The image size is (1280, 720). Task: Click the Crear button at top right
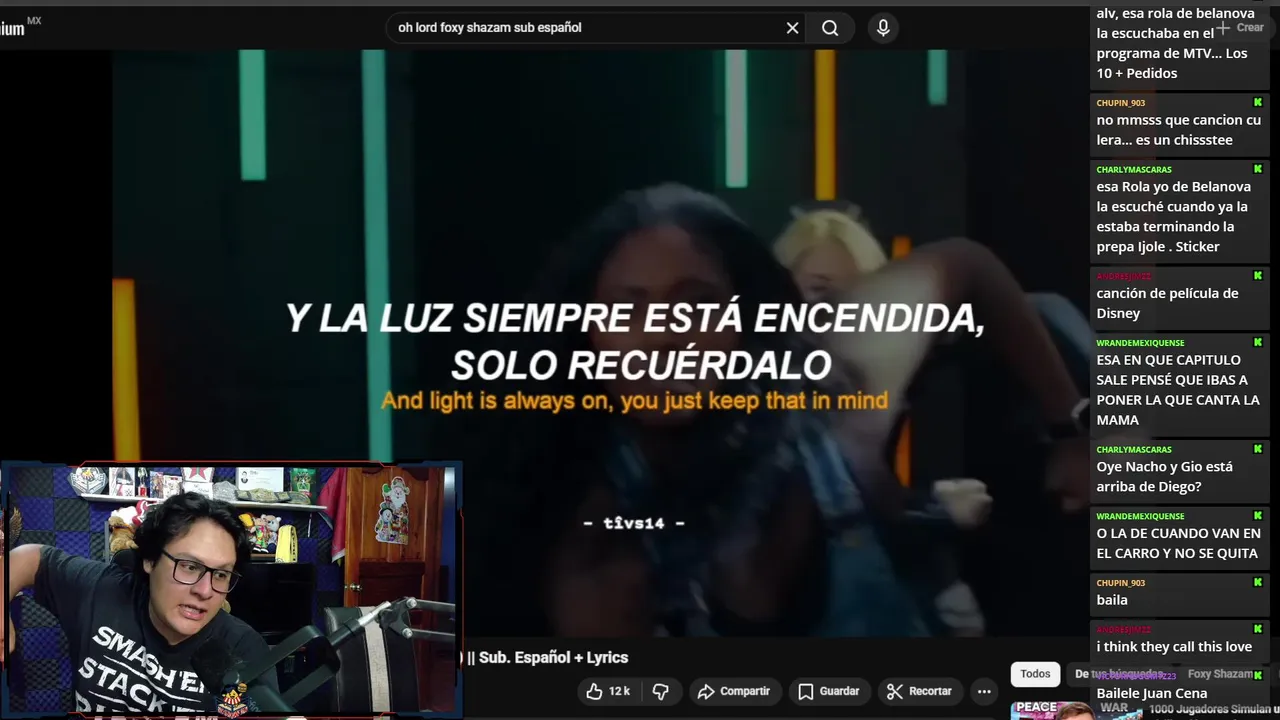pyautogui.click(x=1240, y=28)
